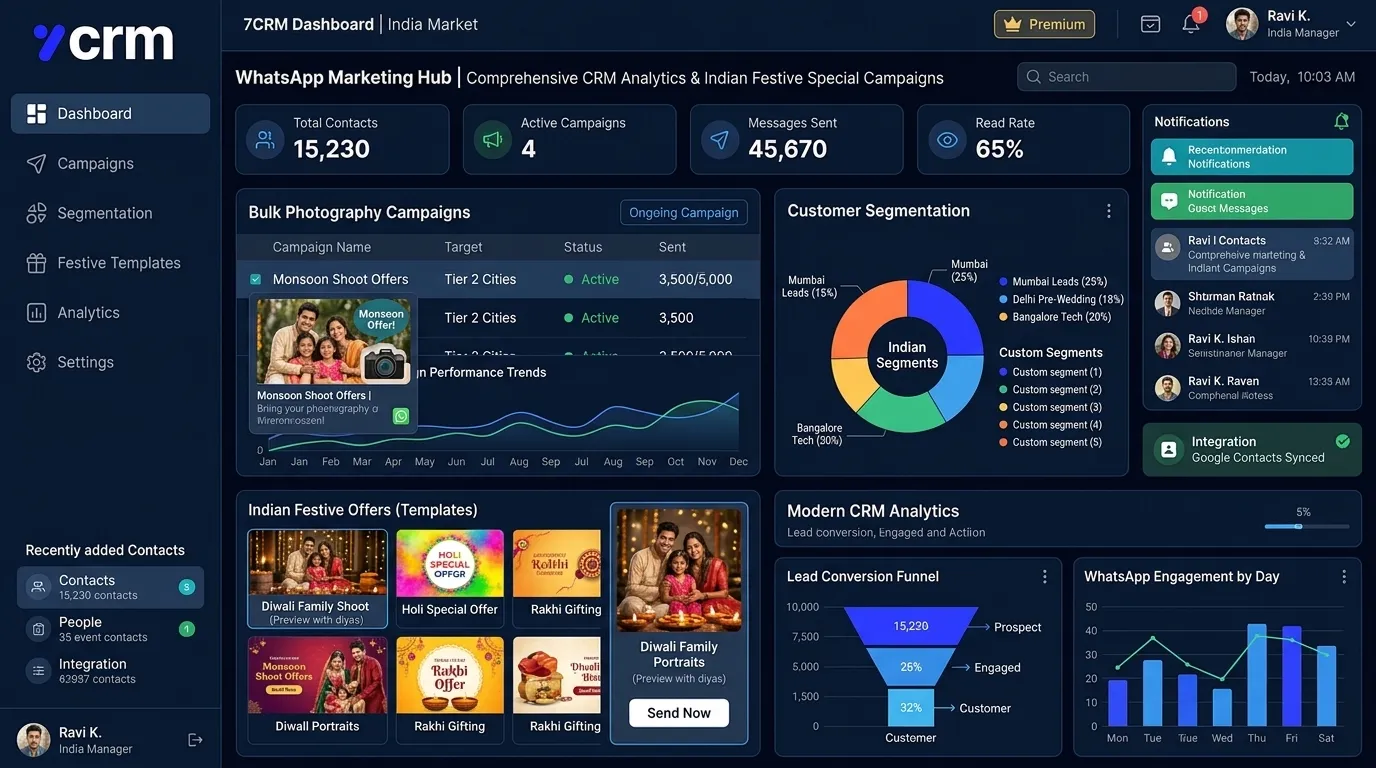Screen dimensions: 1376x768
Task: Toggle the Monsoon Shoot Offers row checkbox
Action: pos(255,280)
